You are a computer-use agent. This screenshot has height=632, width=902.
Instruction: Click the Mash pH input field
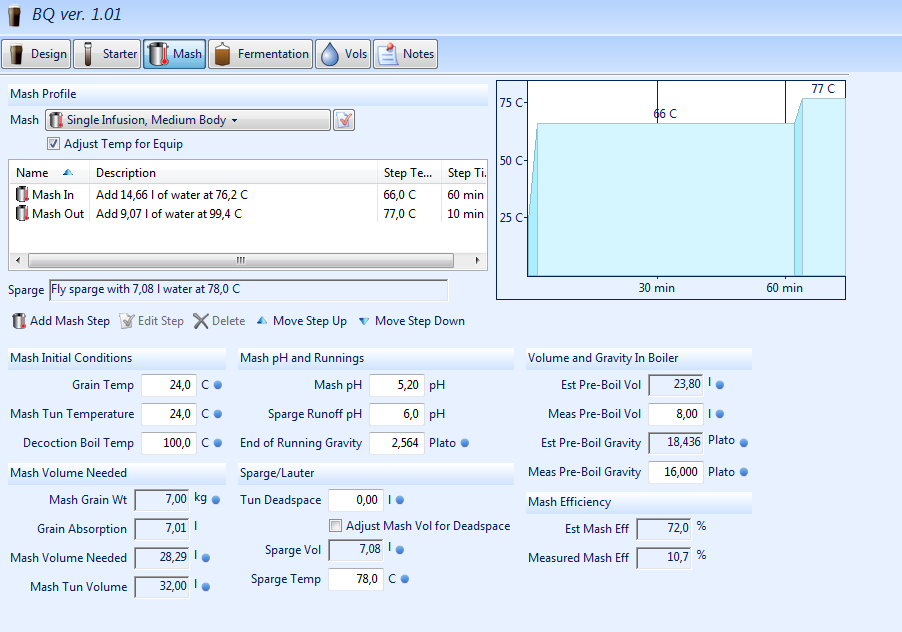[x=396, y=385]
